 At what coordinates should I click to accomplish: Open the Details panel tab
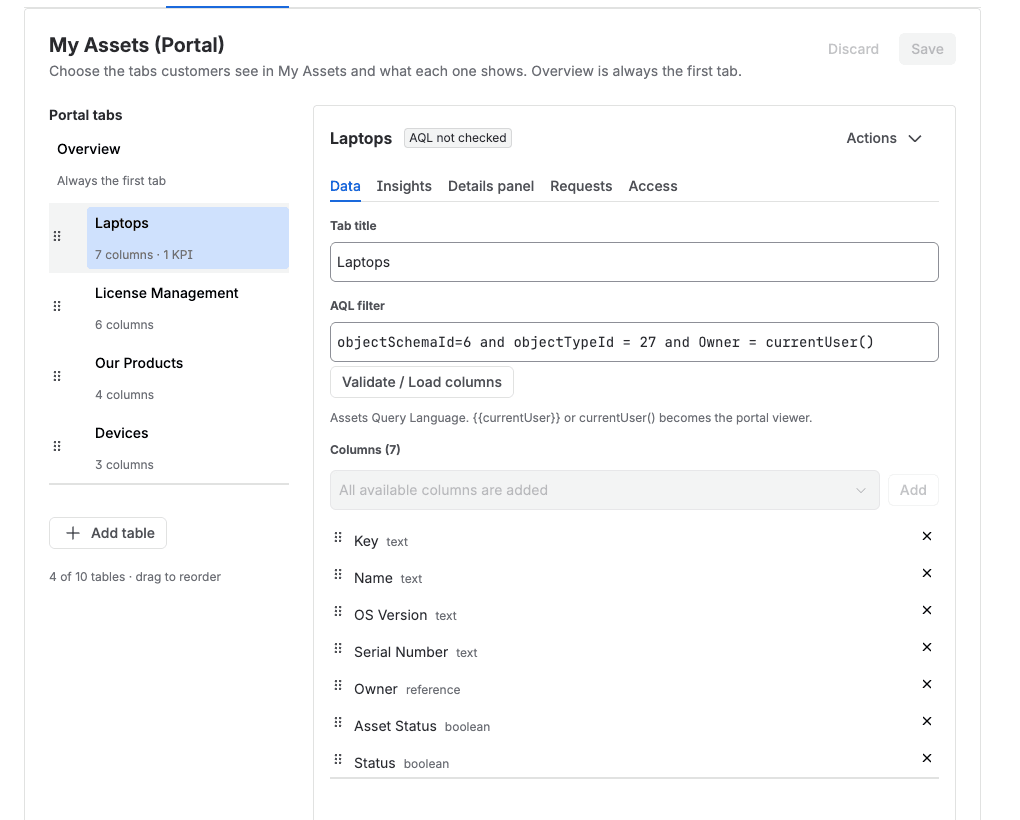point(491,187)
